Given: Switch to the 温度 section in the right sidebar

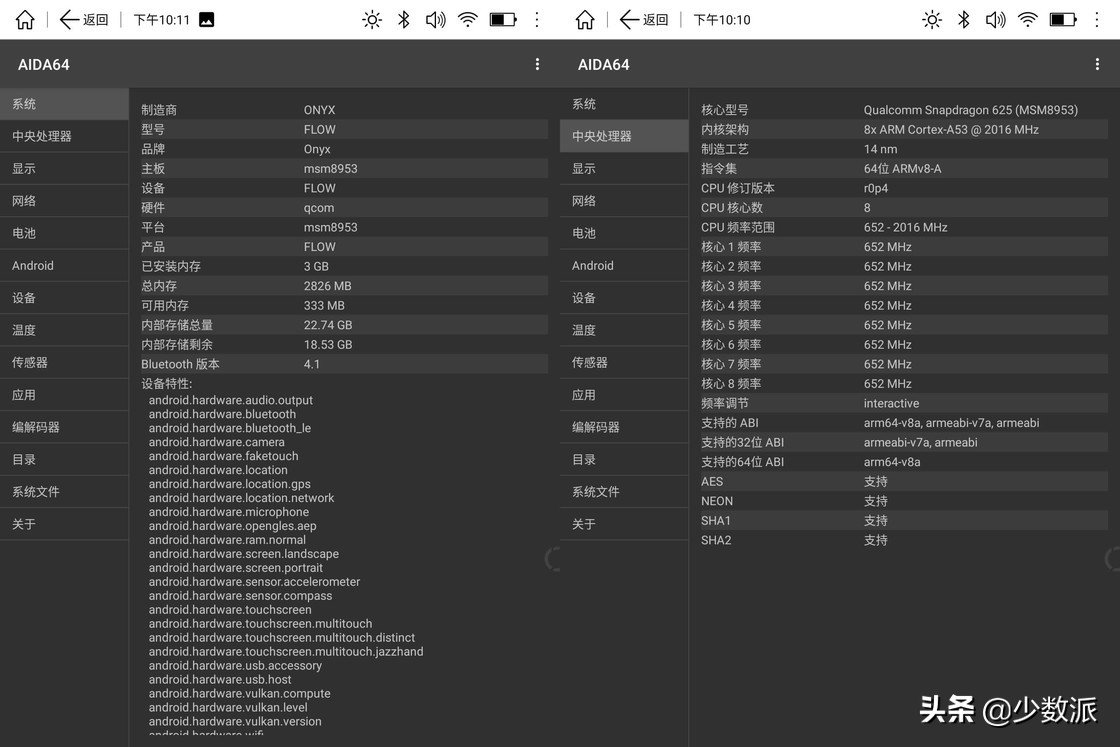Looking at the screenshot, I should pyautogui.click(x=623, y=330).
